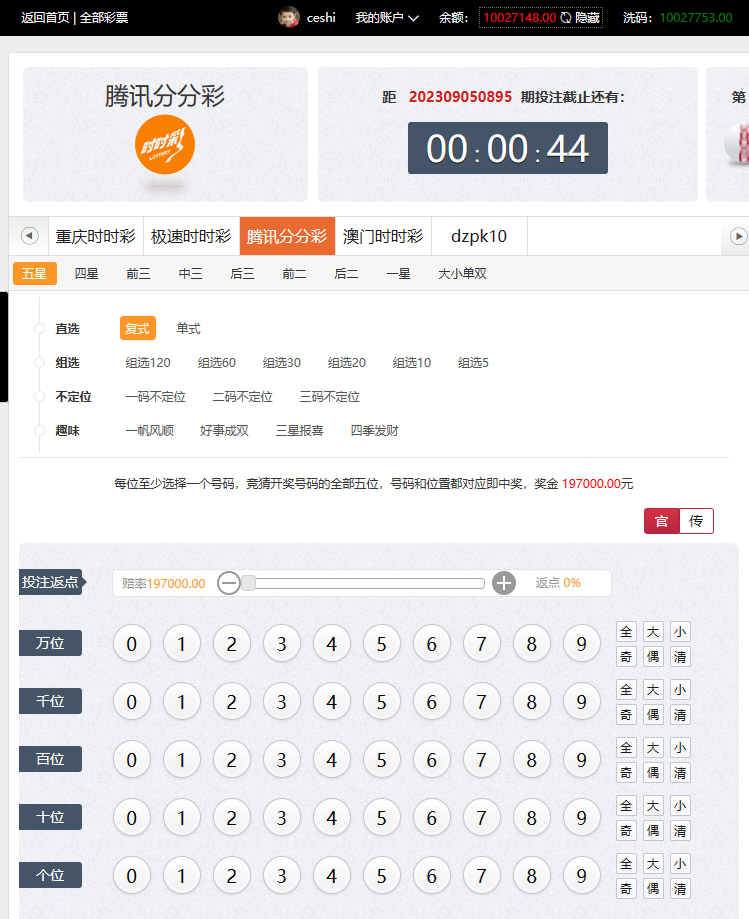Choose 三码不定位 option

329,397
